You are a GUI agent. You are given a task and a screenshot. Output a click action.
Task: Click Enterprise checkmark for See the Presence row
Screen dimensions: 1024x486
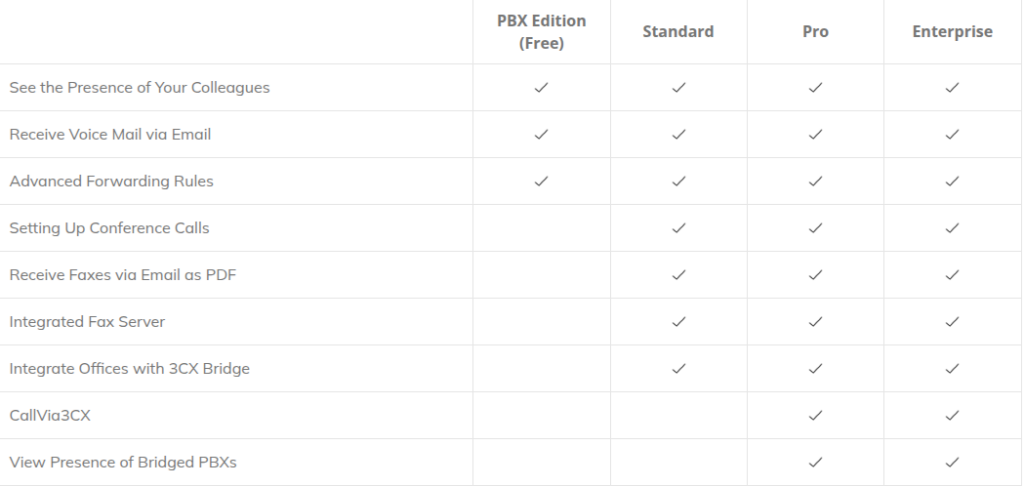pyautogui.click(x=952, y=88)
